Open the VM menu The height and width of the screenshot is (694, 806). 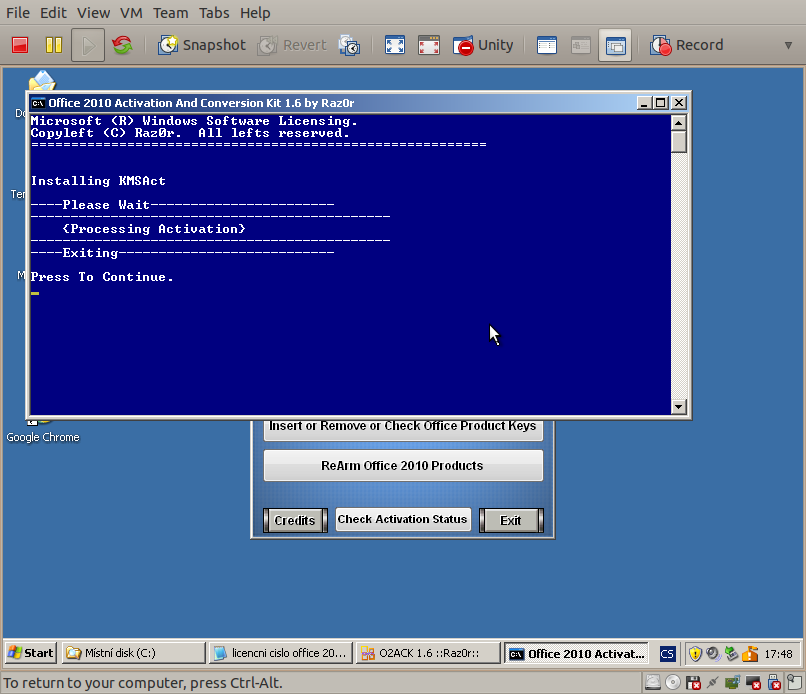coord(132,13)
